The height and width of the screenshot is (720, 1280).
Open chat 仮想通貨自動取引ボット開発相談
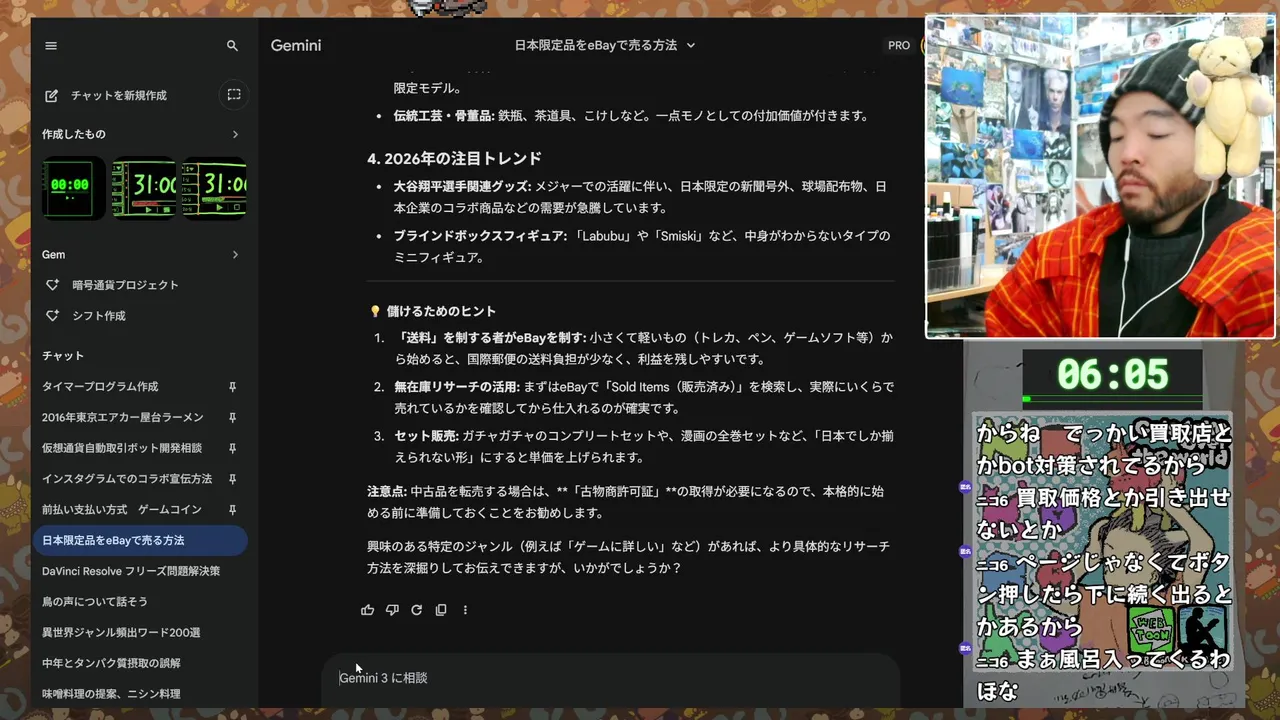pyautogui.click(x=122, y=448)
